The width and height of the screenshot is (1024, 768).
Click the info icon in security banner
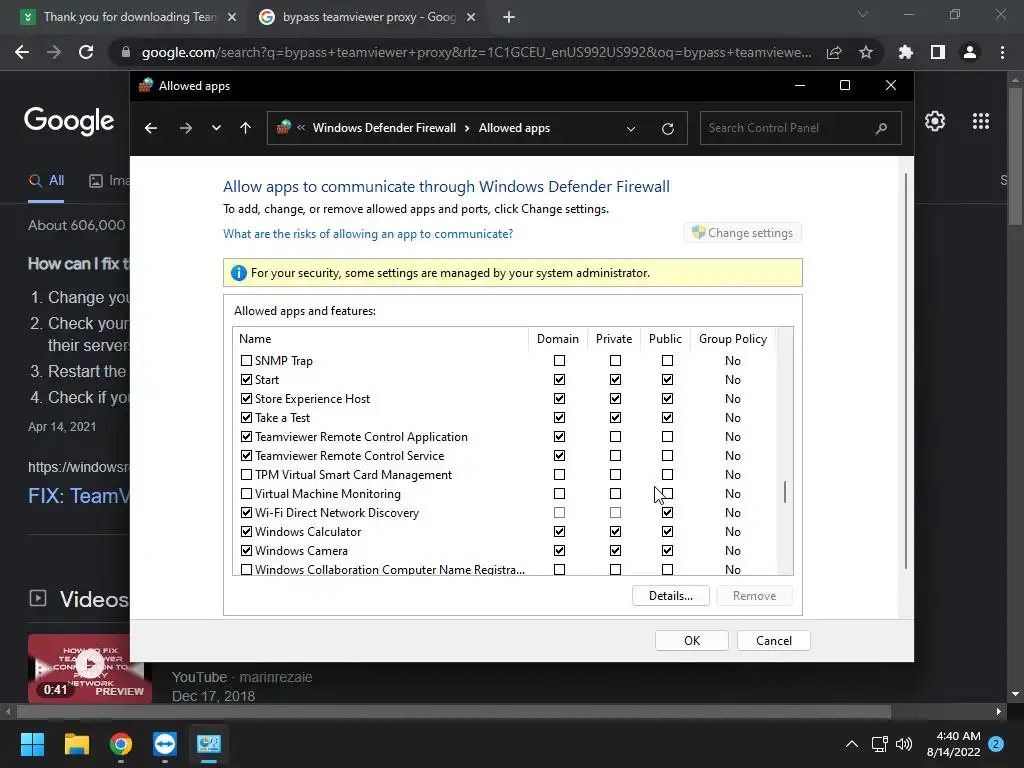(238, 273)
